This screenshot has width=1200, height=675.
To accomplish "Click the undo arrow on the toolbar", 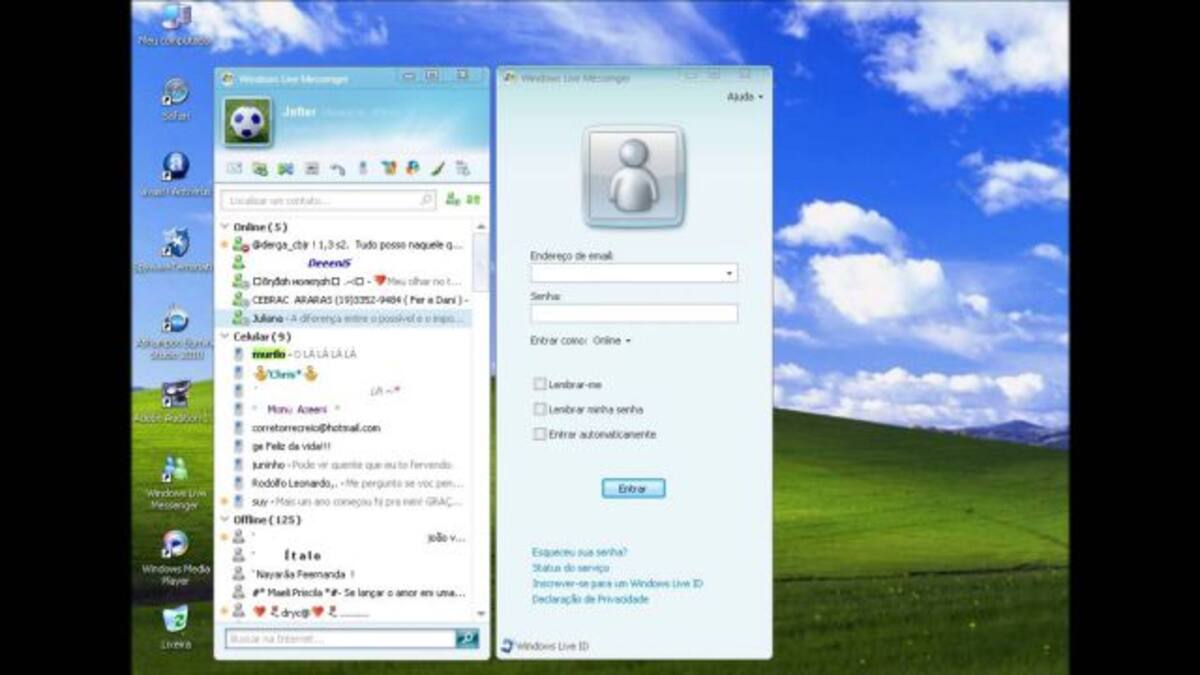I will pos(337,168).
